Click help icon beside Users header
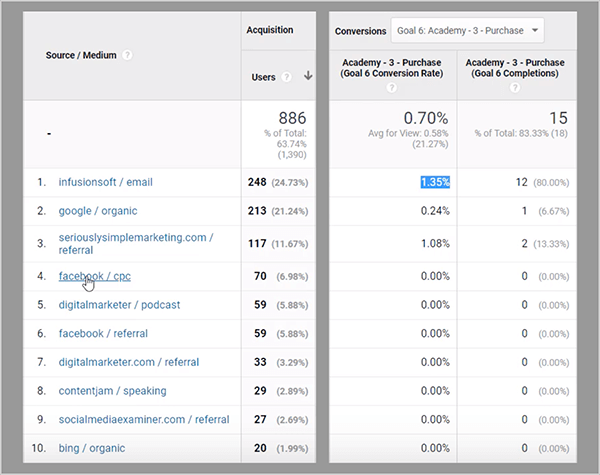The image size is (600, 475). 286,77
